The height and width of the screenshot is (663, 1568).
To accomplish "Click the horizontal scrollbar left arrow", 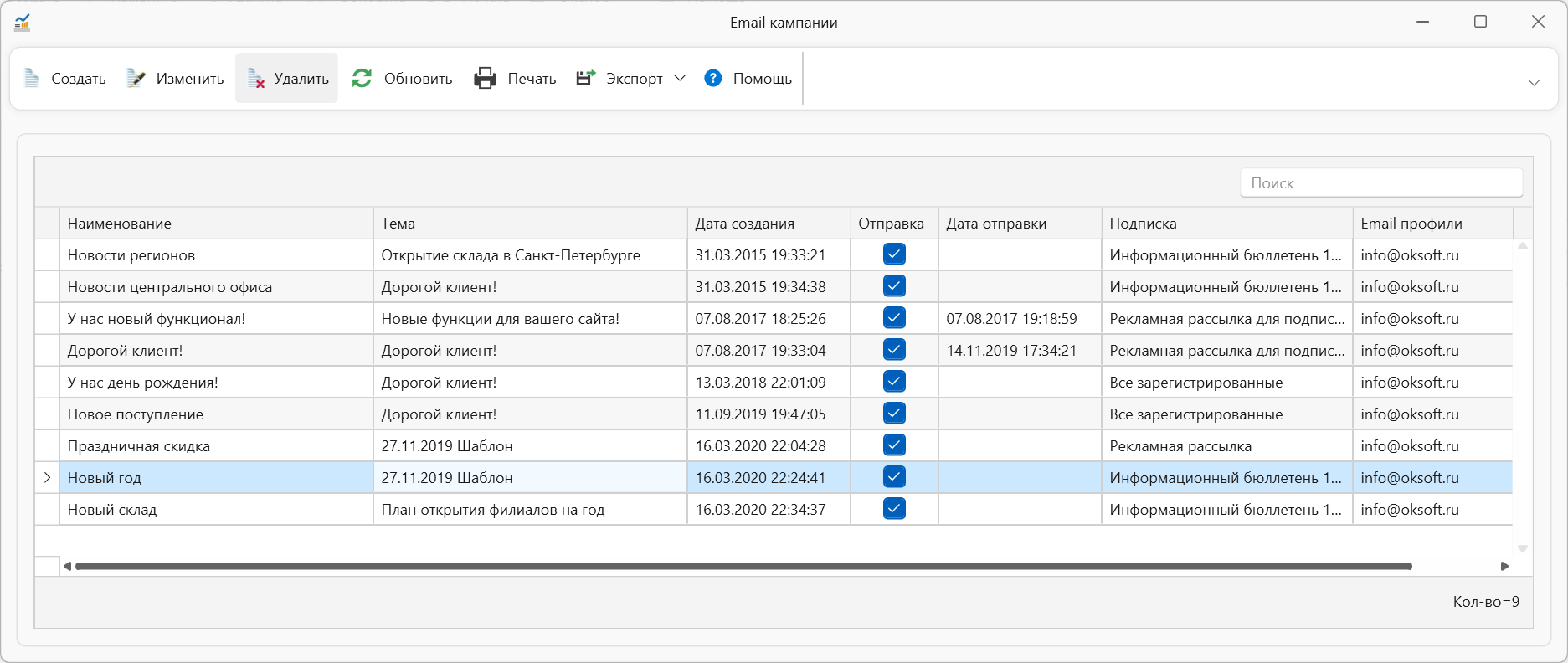I will click(x=67, y=567).
